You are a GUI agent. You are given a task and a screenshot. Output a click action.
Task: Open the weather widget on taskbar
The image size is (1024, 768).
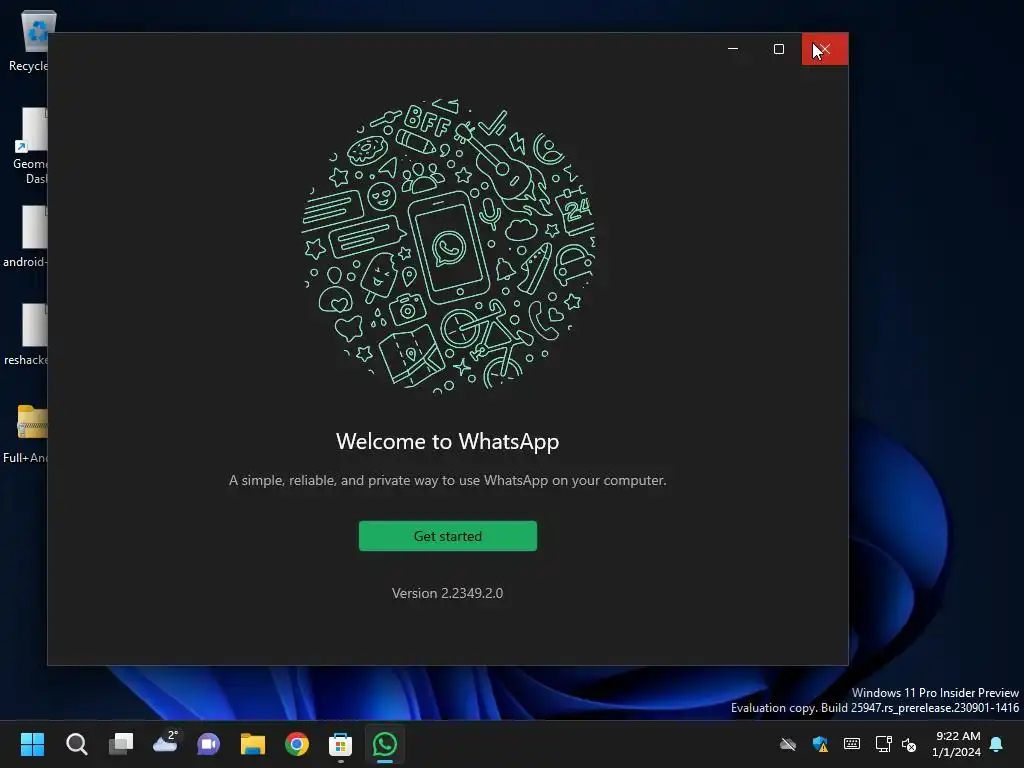165,743
